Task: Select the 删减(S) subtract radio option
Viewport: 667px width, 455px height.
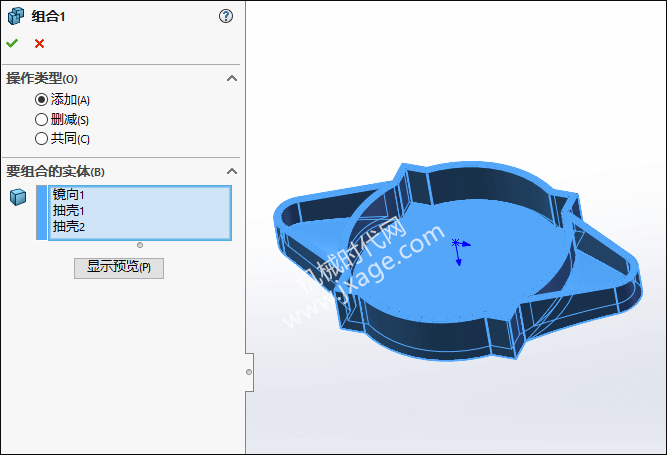Action: click(41, 119)
